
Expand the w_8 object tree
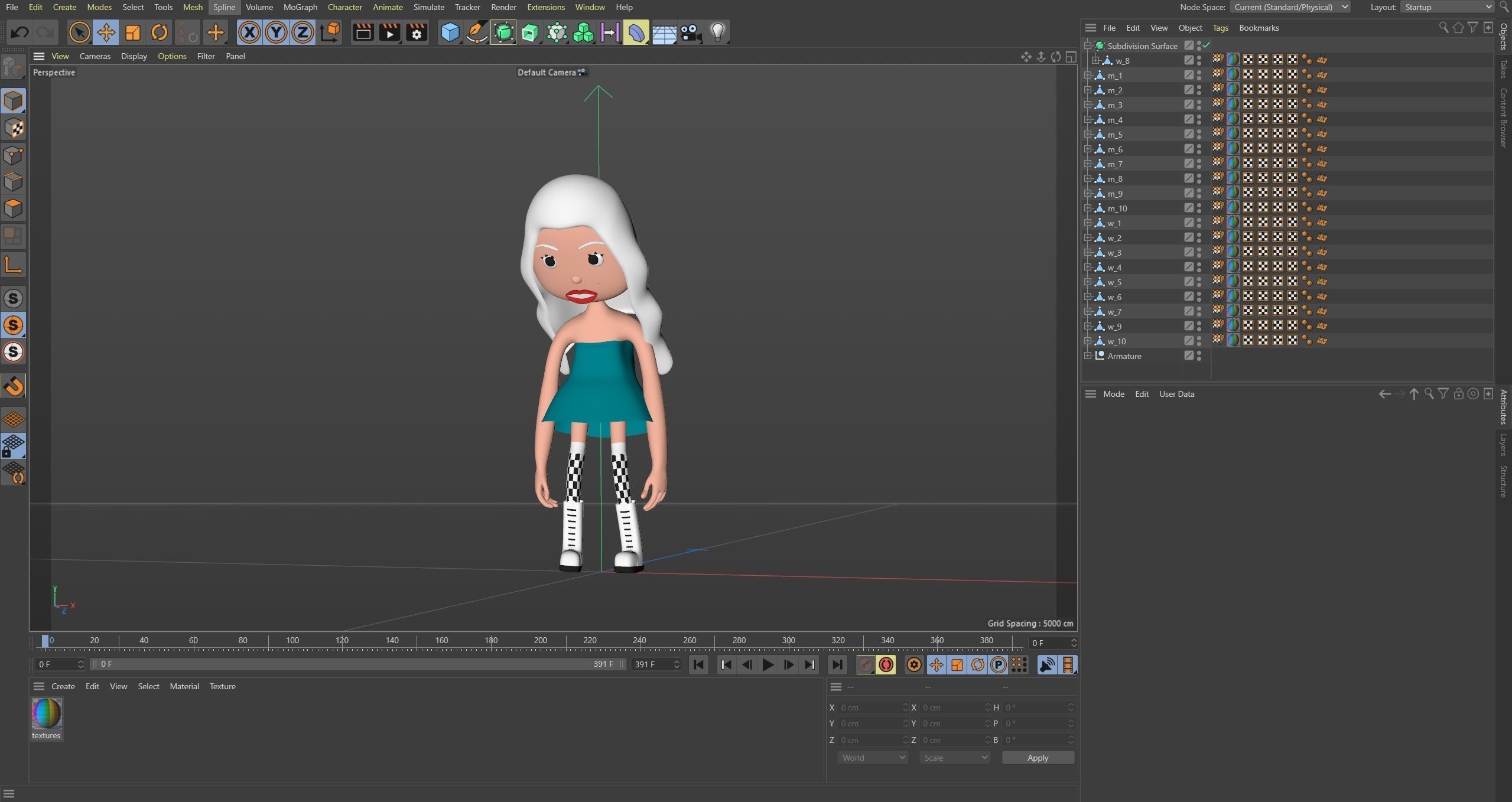[x=1095, y=61]
